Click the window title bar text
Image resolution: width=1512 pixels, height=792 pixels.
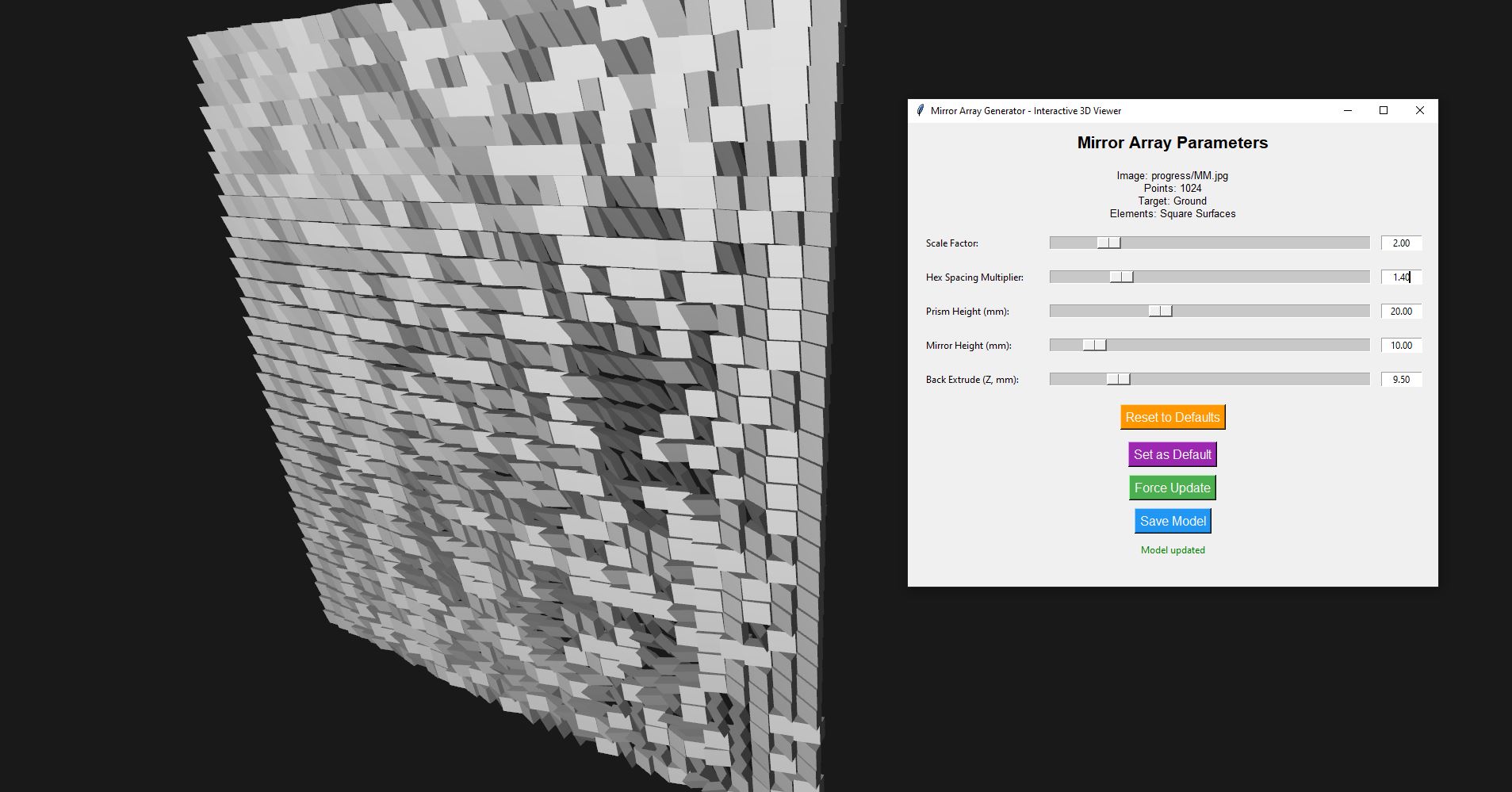[1025, 111]
